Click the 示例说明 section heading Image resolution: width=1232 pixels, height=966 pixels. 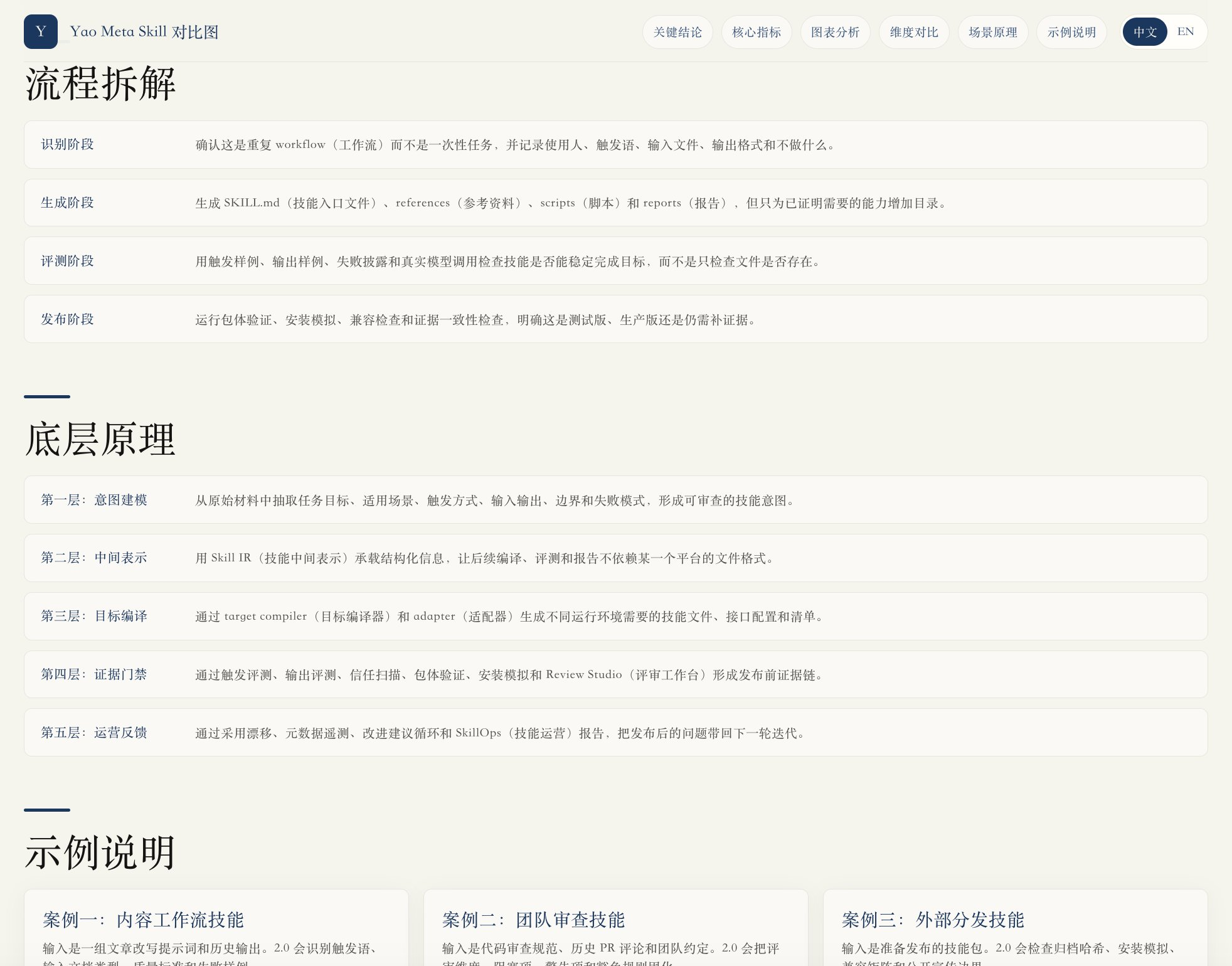(x=100, y=853)
